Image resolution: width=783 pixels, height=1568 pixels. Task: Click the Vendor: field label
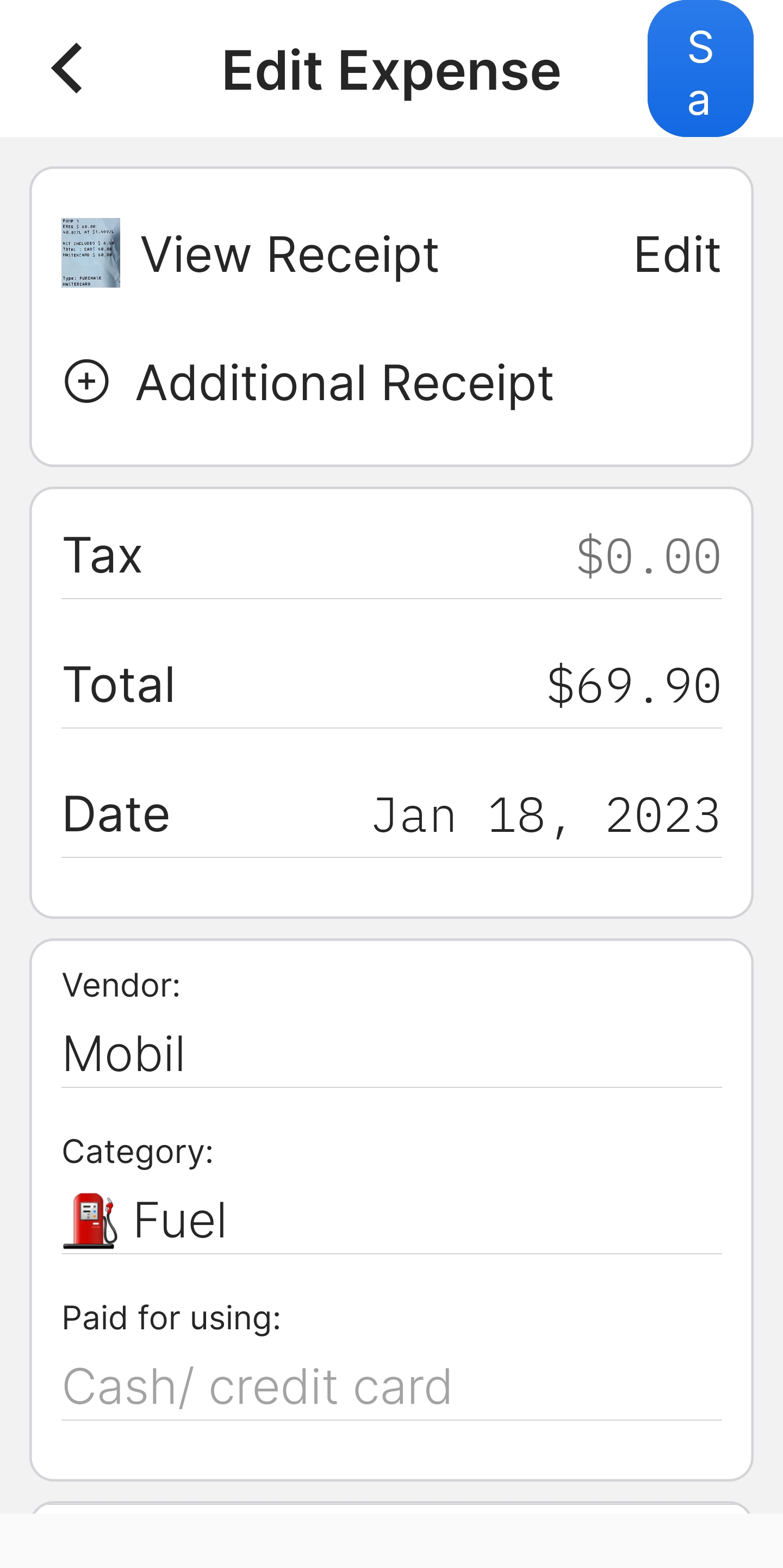[x=121, y=985]
